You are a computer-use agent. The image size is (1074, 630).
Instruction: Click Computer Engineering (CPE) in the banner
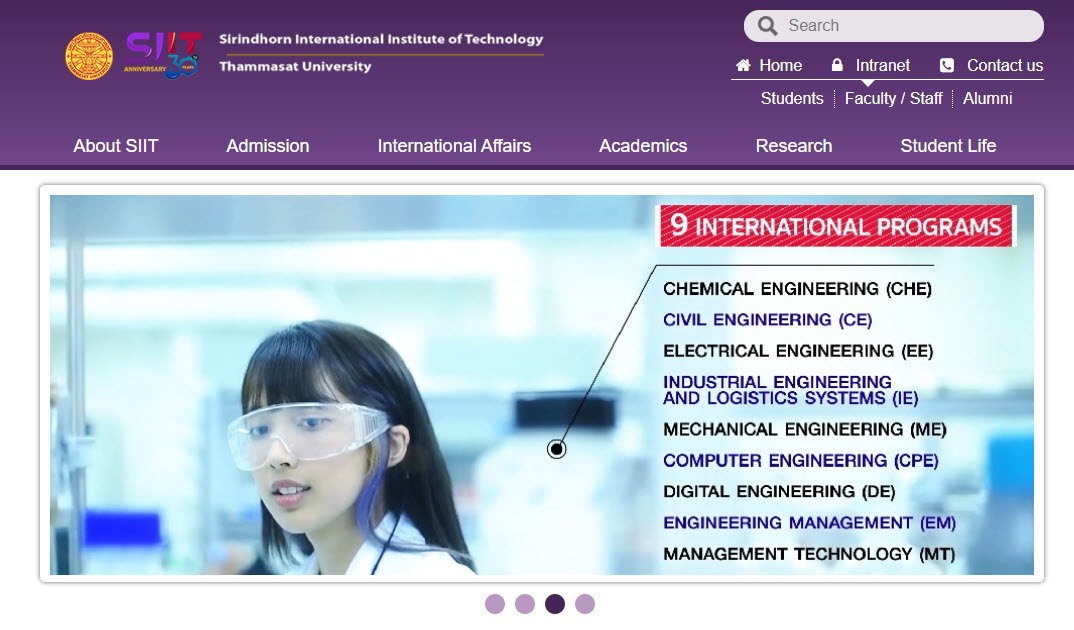tap(801, 461)
